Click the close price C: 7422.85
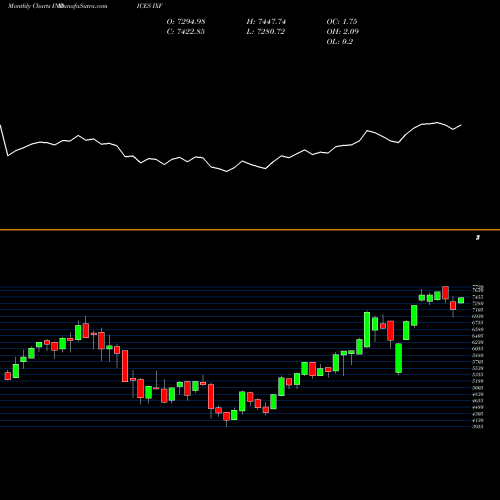The width and height of the screenshot is (500, 500). tap(186, 32)
